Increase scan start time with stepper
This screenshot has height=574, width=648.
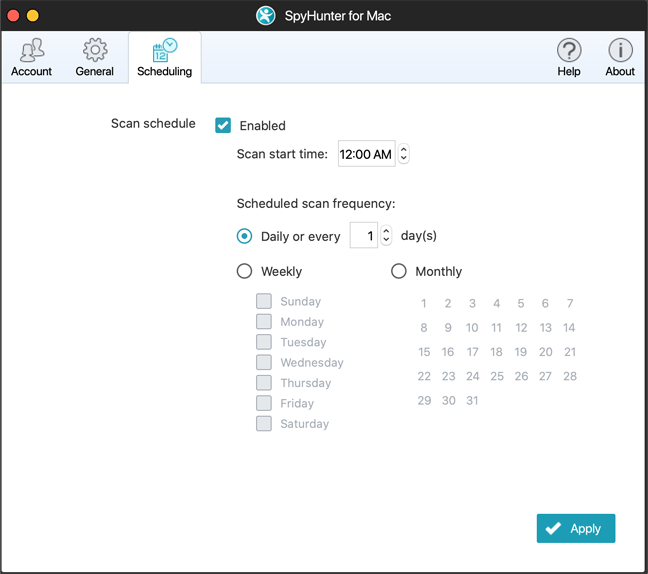point(404,150)
